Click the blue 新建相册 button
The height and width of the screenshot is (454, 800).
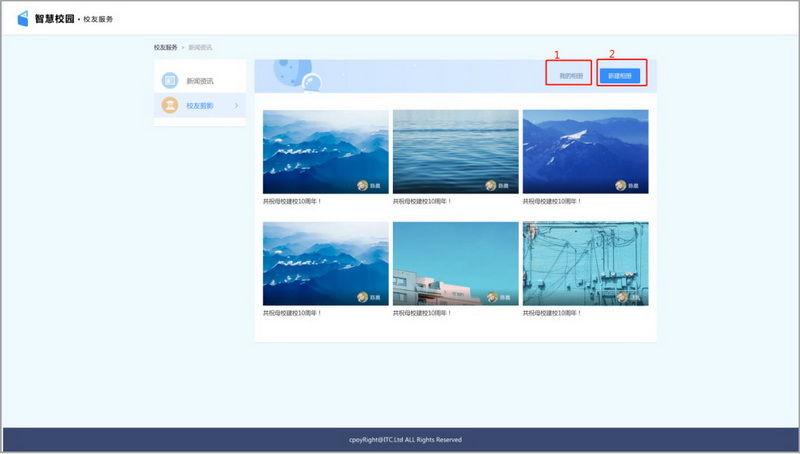point(620,76)
